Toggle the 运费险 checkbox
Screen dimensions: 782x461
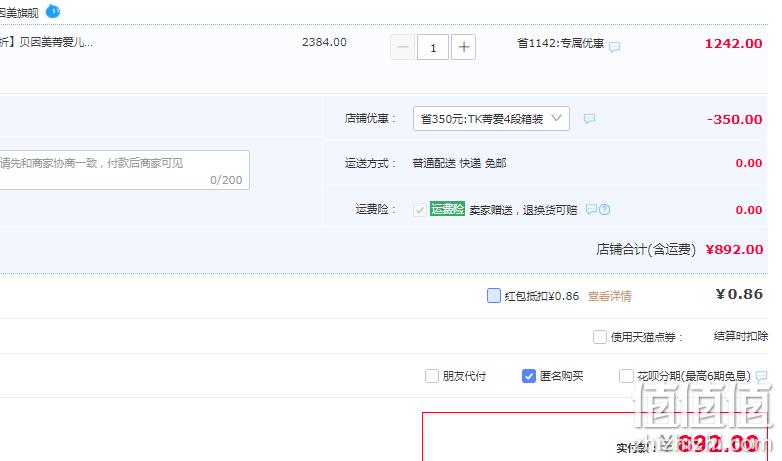420,210
